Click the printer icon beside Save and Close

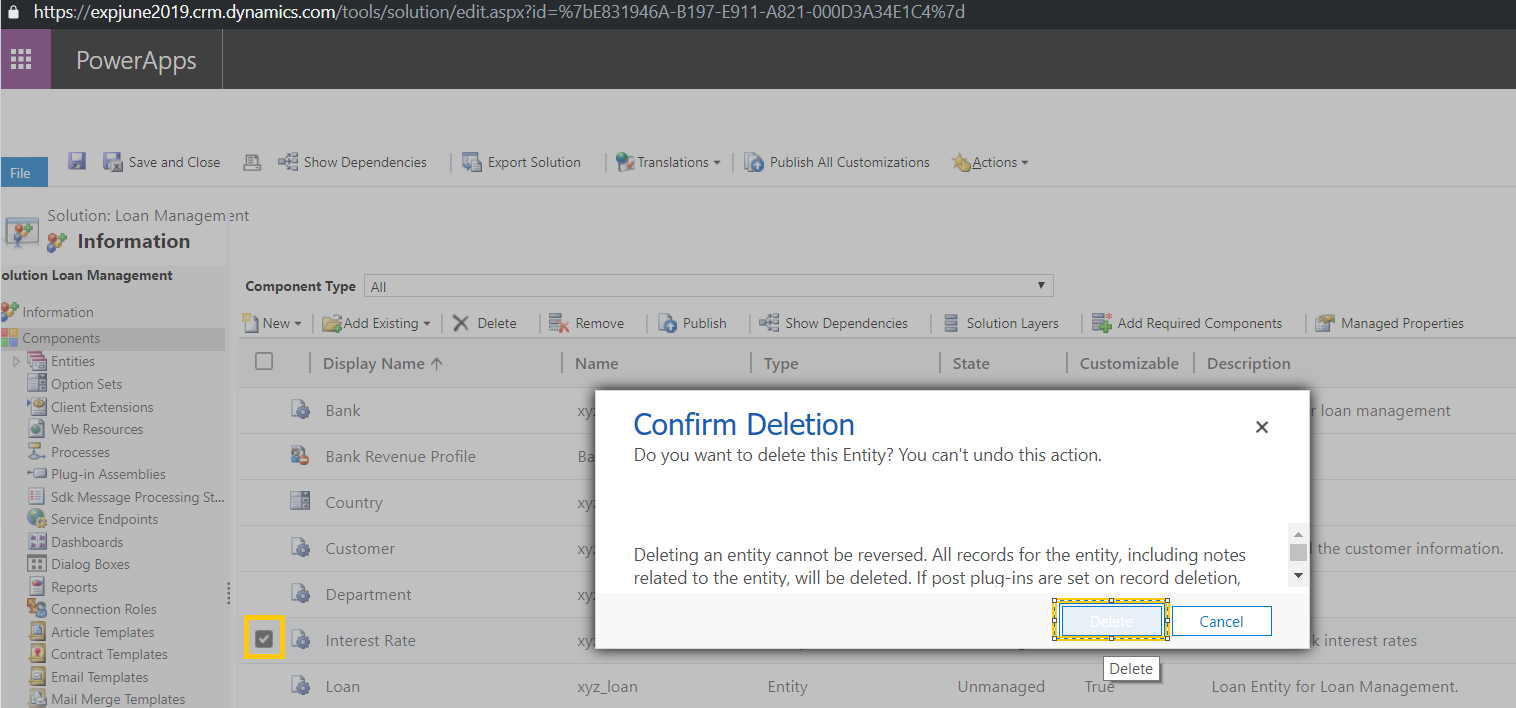(253, 162)
